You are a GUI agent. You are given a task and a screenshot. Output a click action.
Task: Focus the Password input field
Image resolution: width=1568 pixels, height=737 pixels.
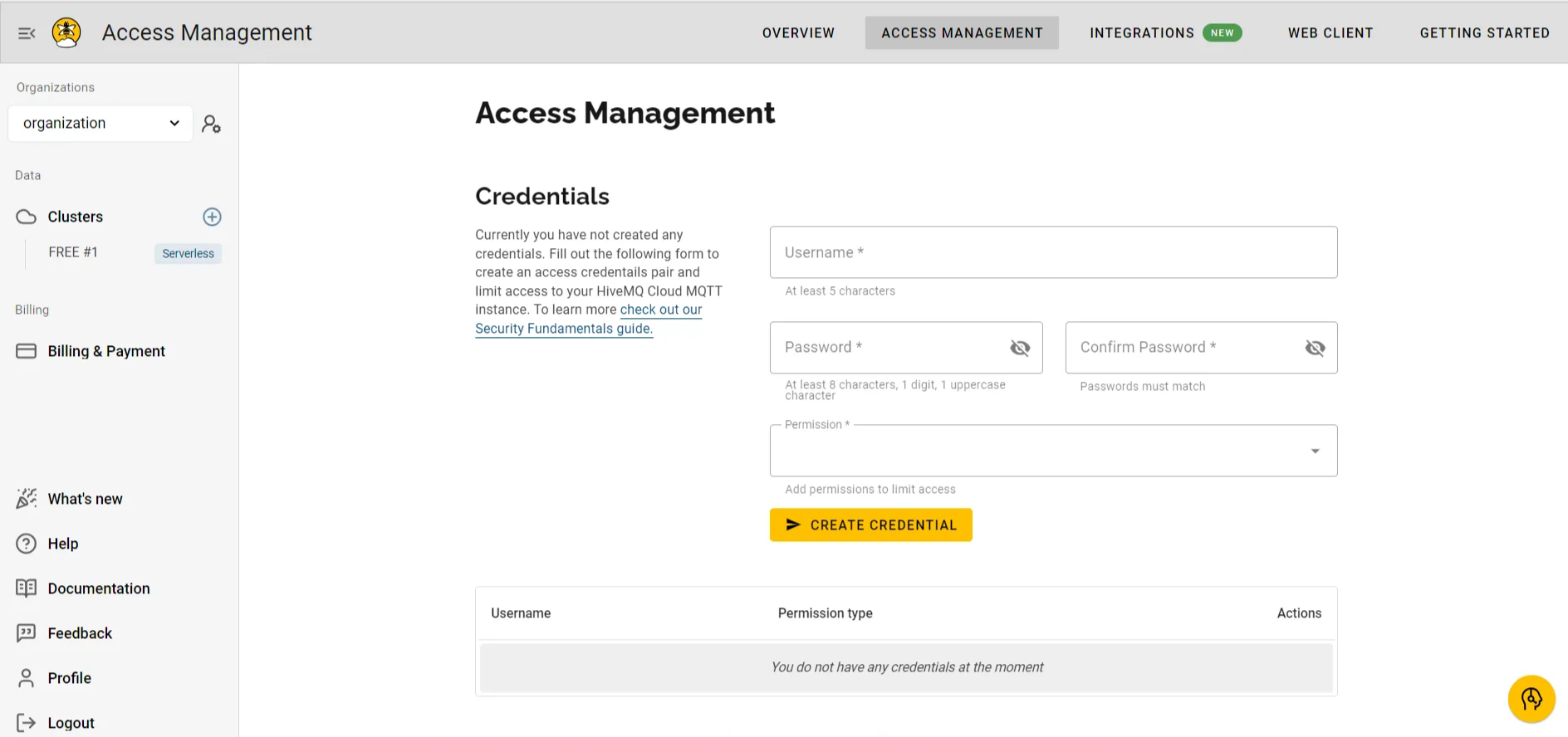click(x=906, y=348)
